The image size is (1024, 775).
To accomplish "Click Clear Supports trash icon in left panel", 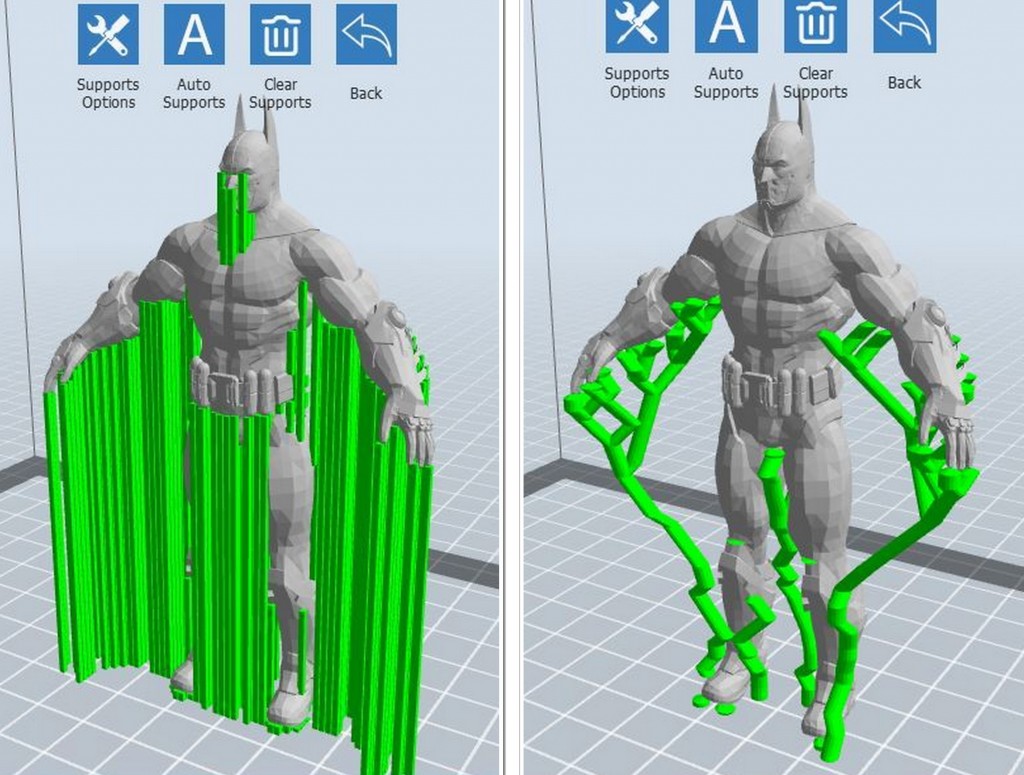I will (280, 34).
